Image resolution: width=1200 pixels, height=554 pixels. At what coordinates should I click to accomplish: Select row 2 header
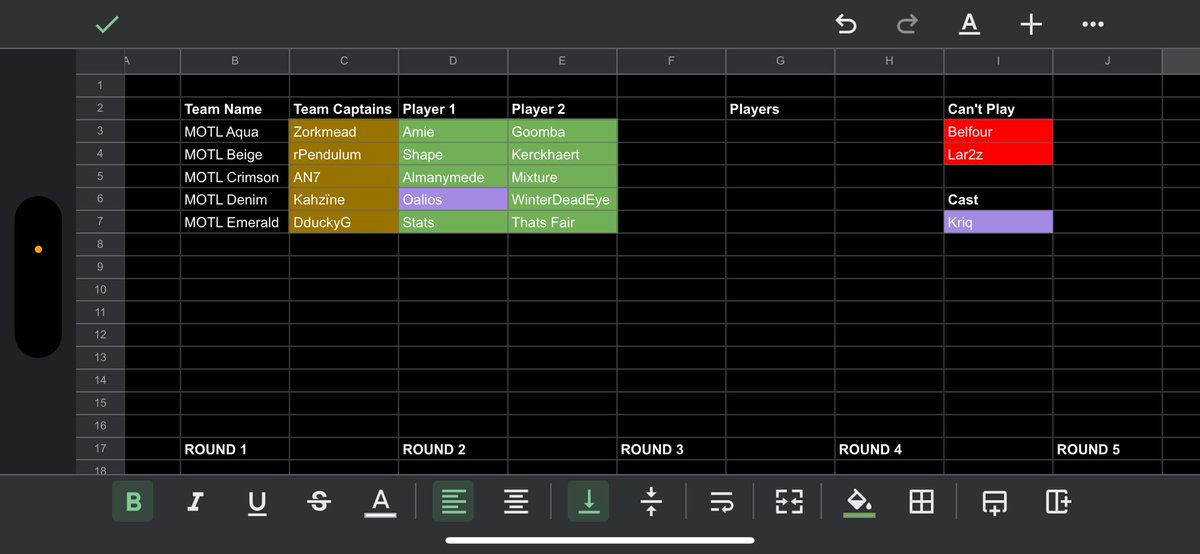pyautogui.click(x=100, y=109)
